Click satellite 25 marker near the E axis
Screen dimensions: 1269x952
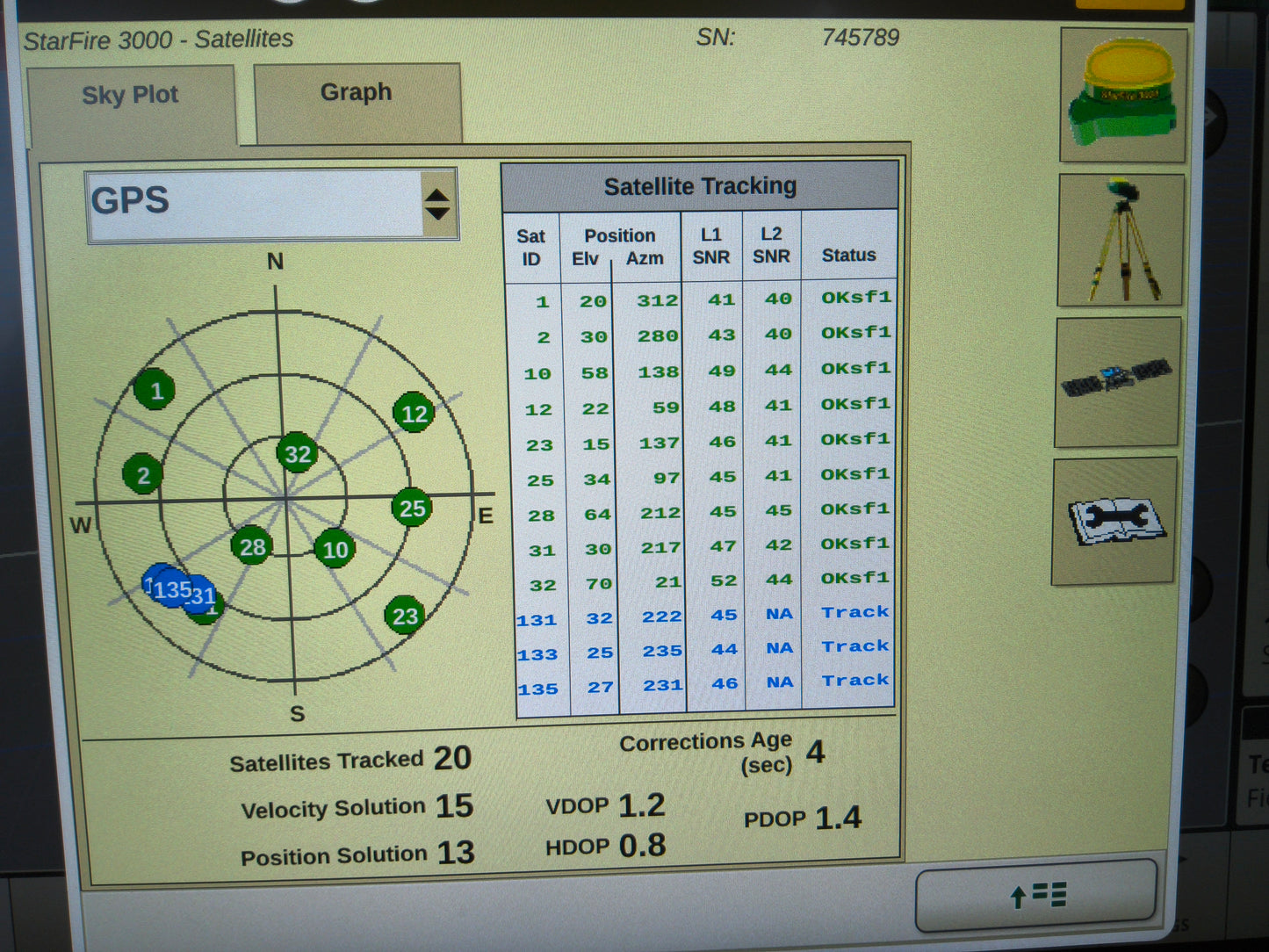[x=409, y=508]
